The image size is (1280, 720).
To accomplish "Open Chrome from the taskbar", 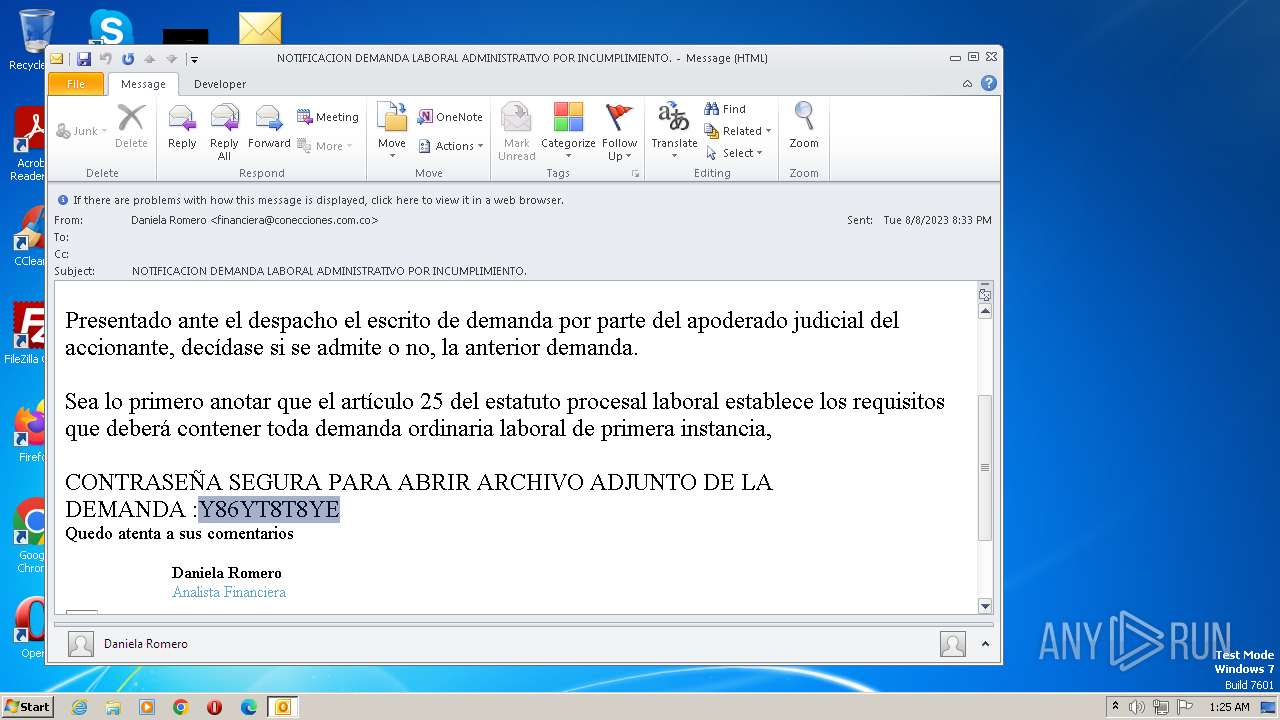I will pos(181,707).
